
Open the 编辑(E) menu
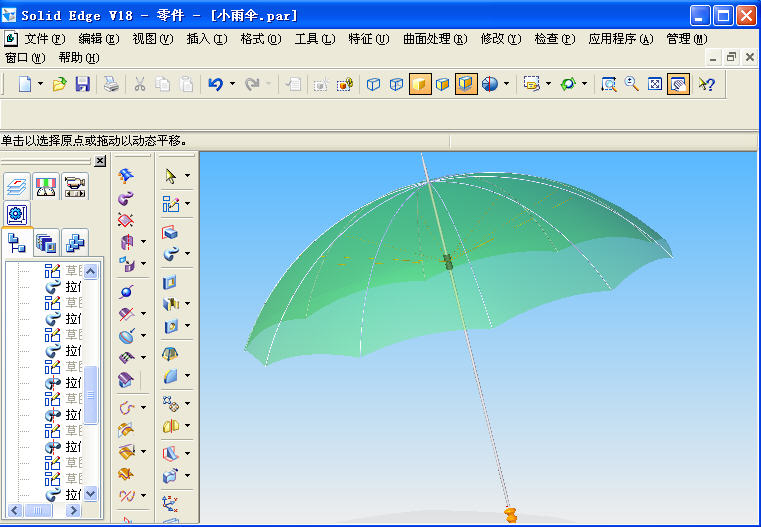[99, 39]
